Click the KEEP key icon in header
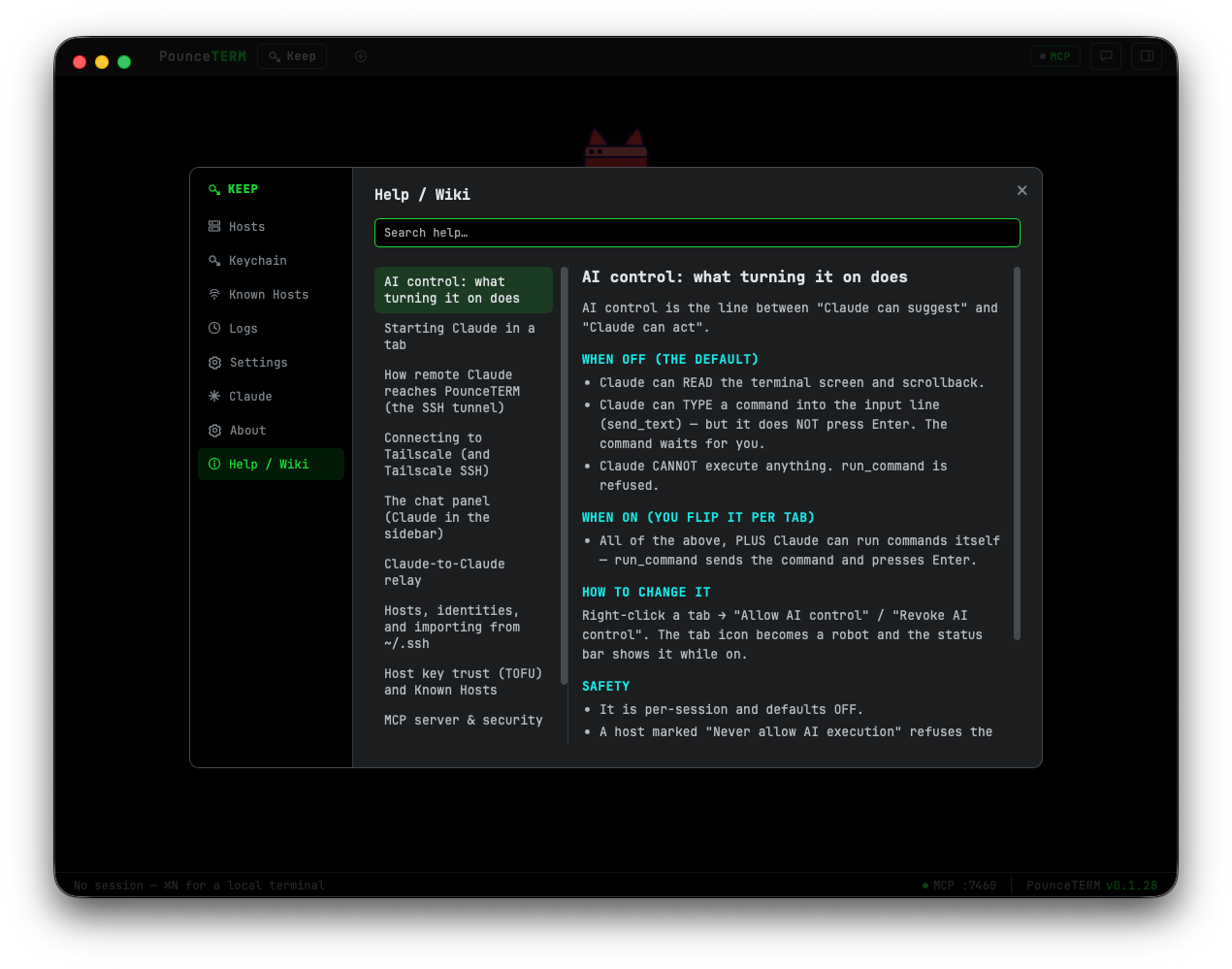 pyautogui.click(x=214, y=189)
